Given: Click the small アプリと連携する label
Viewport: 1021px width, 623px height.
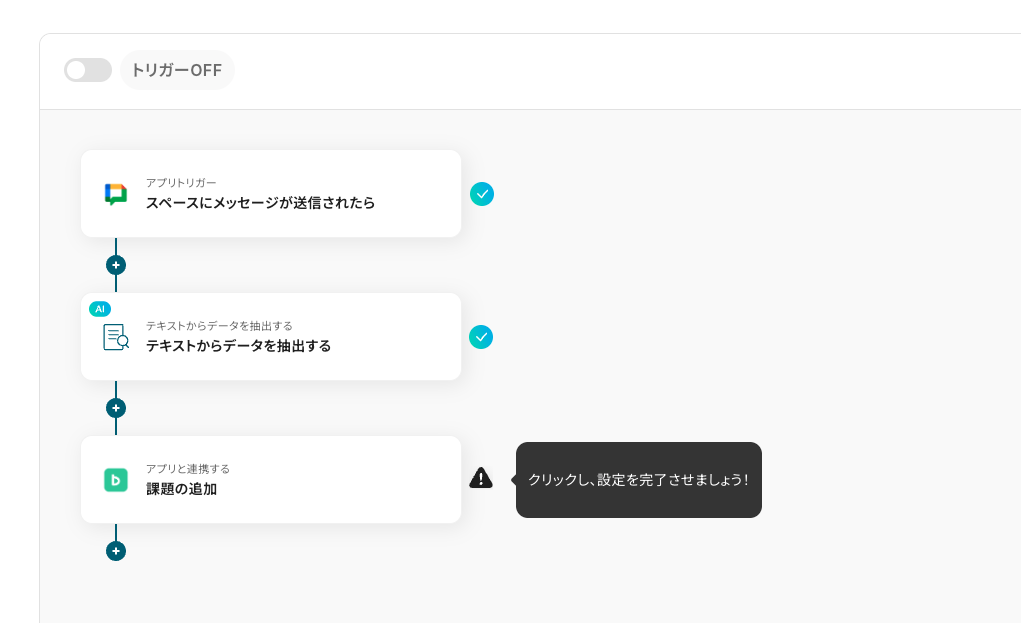Looking at the screenshot, I should 188,469.
